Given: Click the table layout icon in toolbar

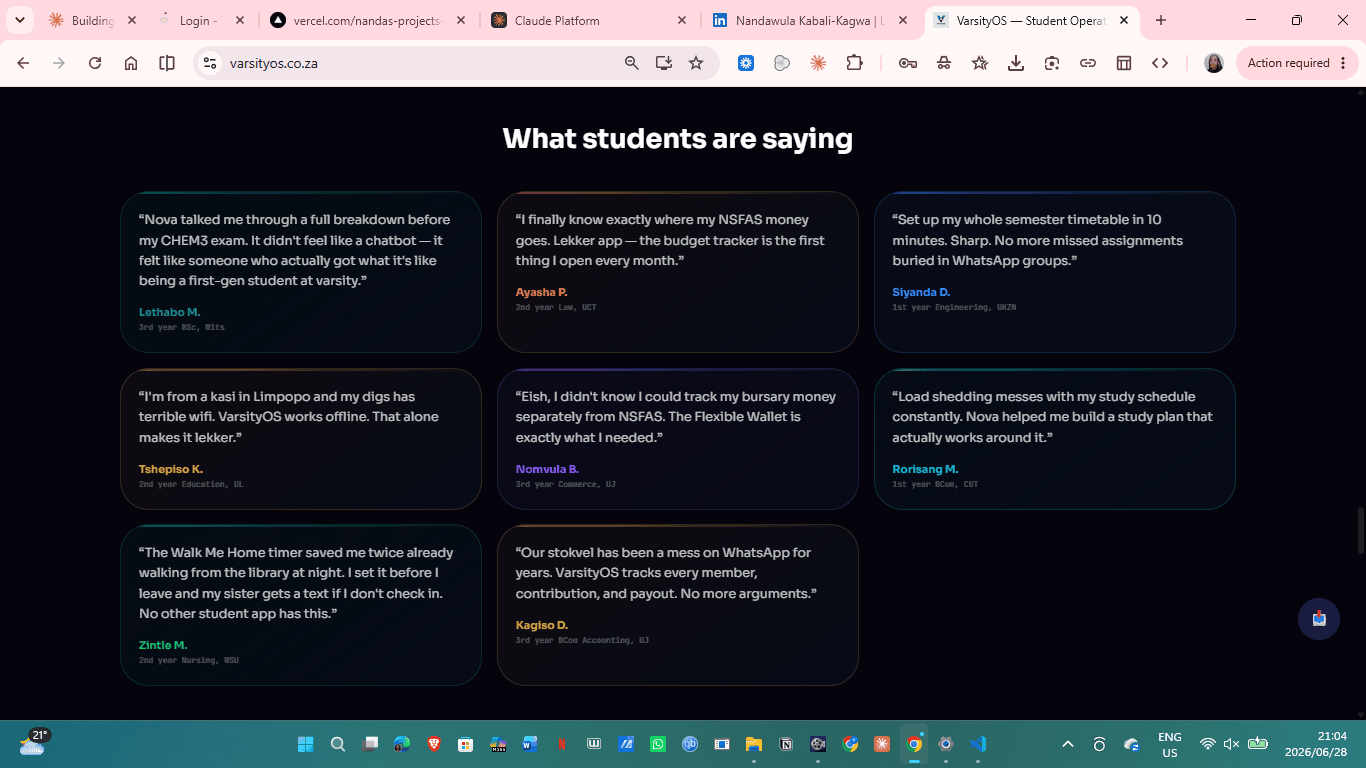Looking at the screenshot, I should [1124, 63].
